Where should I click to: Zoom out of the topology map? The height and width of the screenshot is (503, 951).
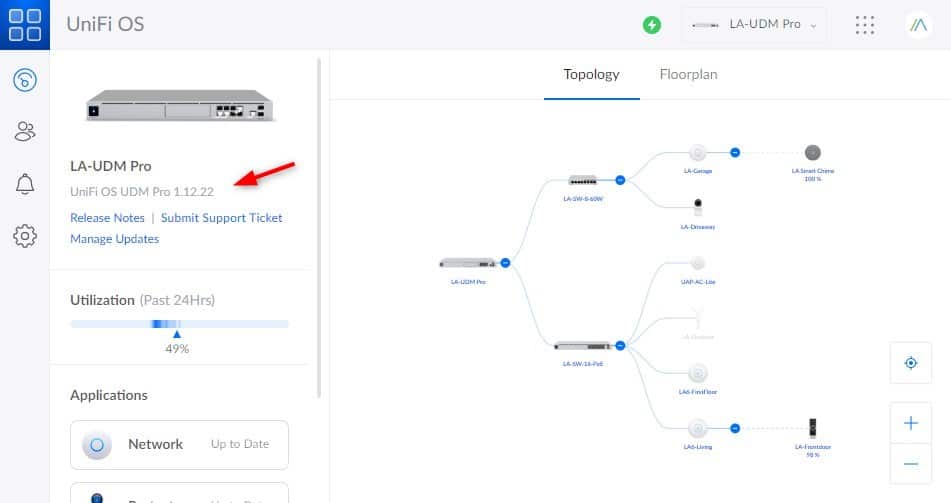coord(911,464)
